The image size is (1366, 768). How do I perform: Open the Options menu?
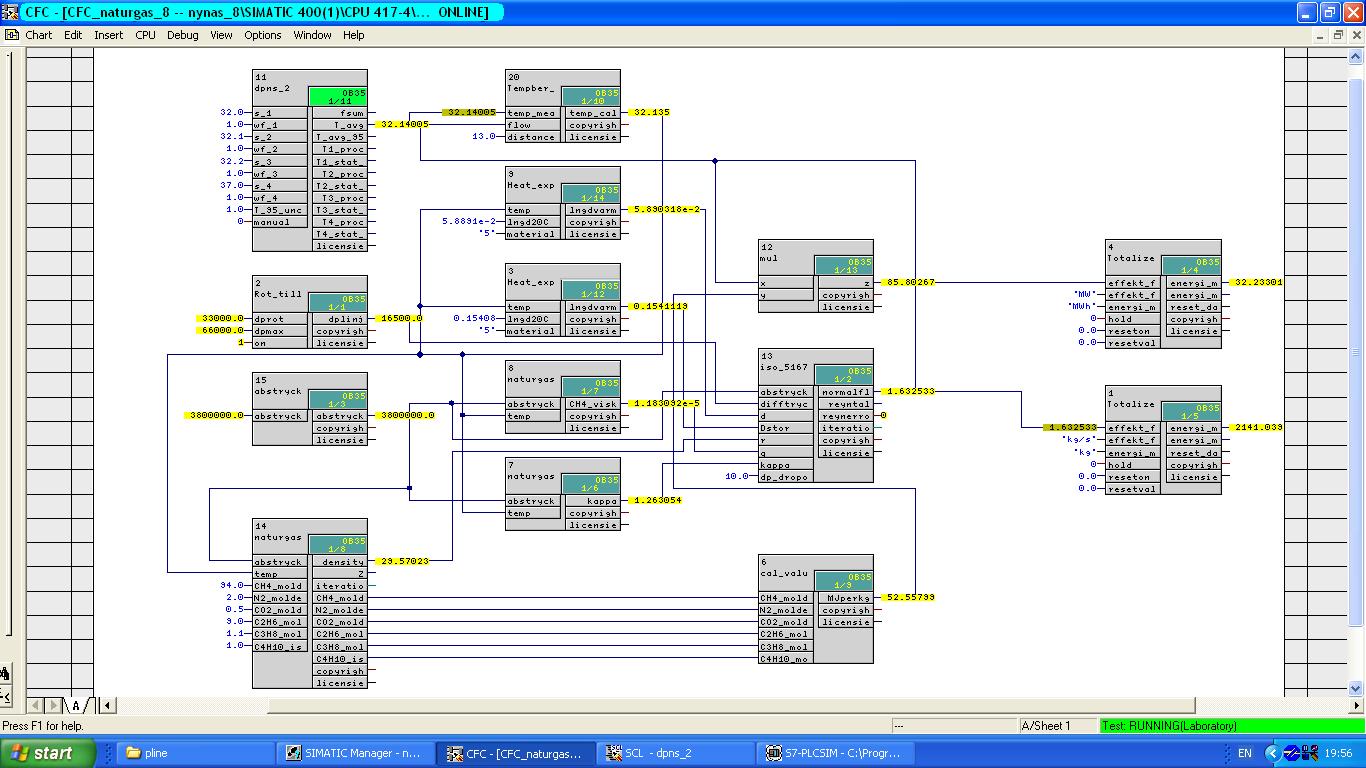(262, 35)
